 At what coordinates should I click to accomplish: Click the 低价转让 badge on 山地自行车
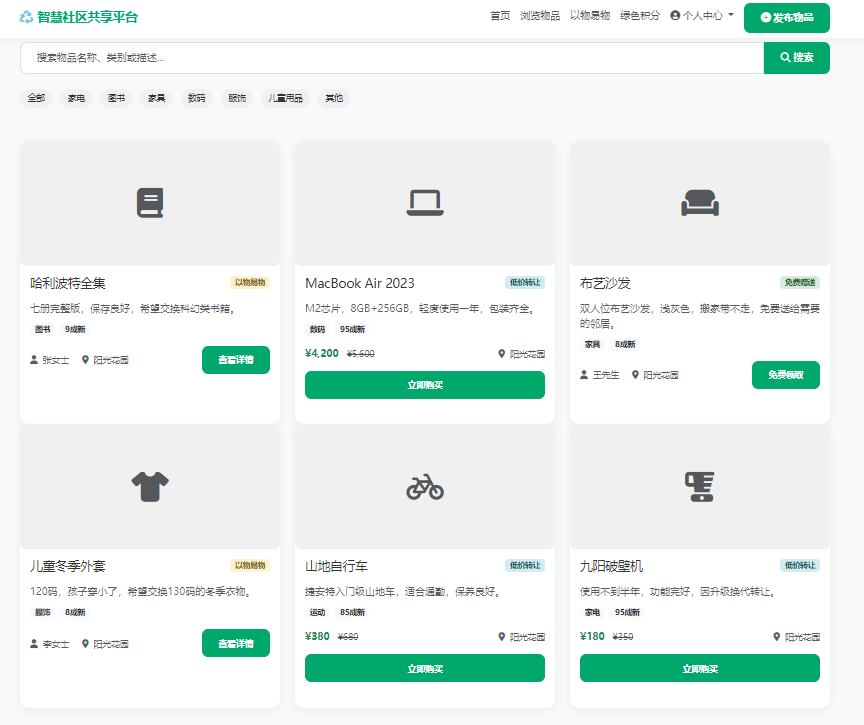click(x=525, y=566)
